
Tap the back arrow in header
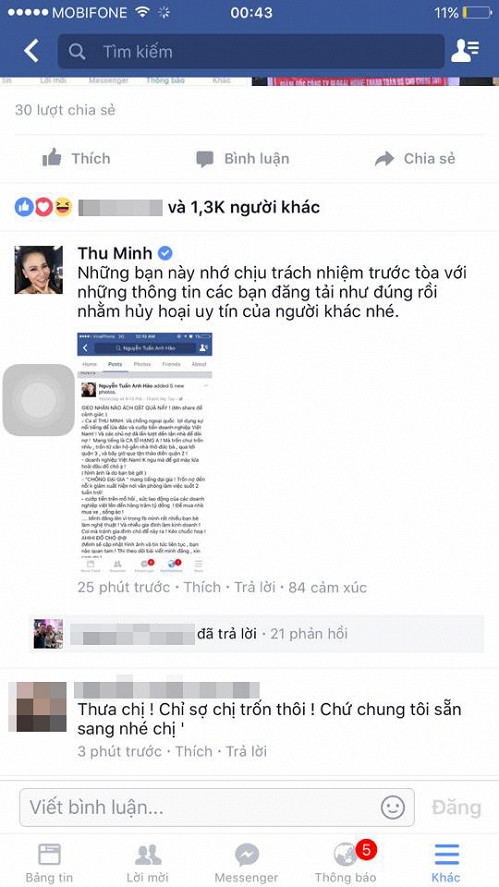pyautogui.click(x=32, y=51)
